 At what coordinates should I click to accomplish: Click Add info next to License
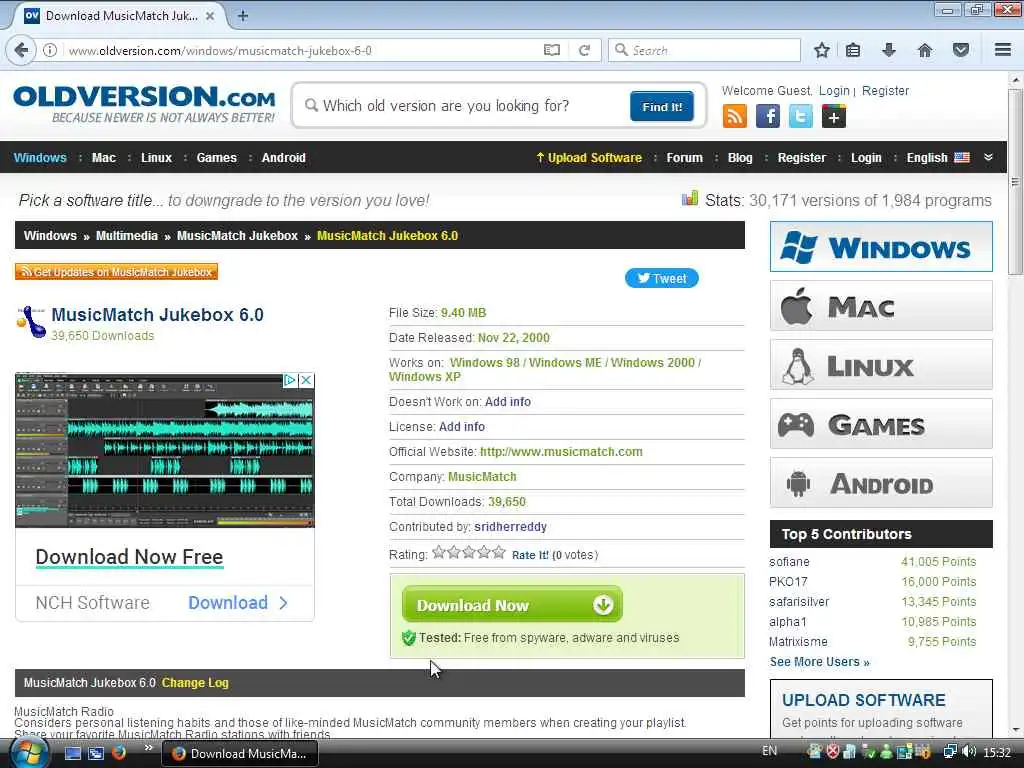[x=462, y=426]
